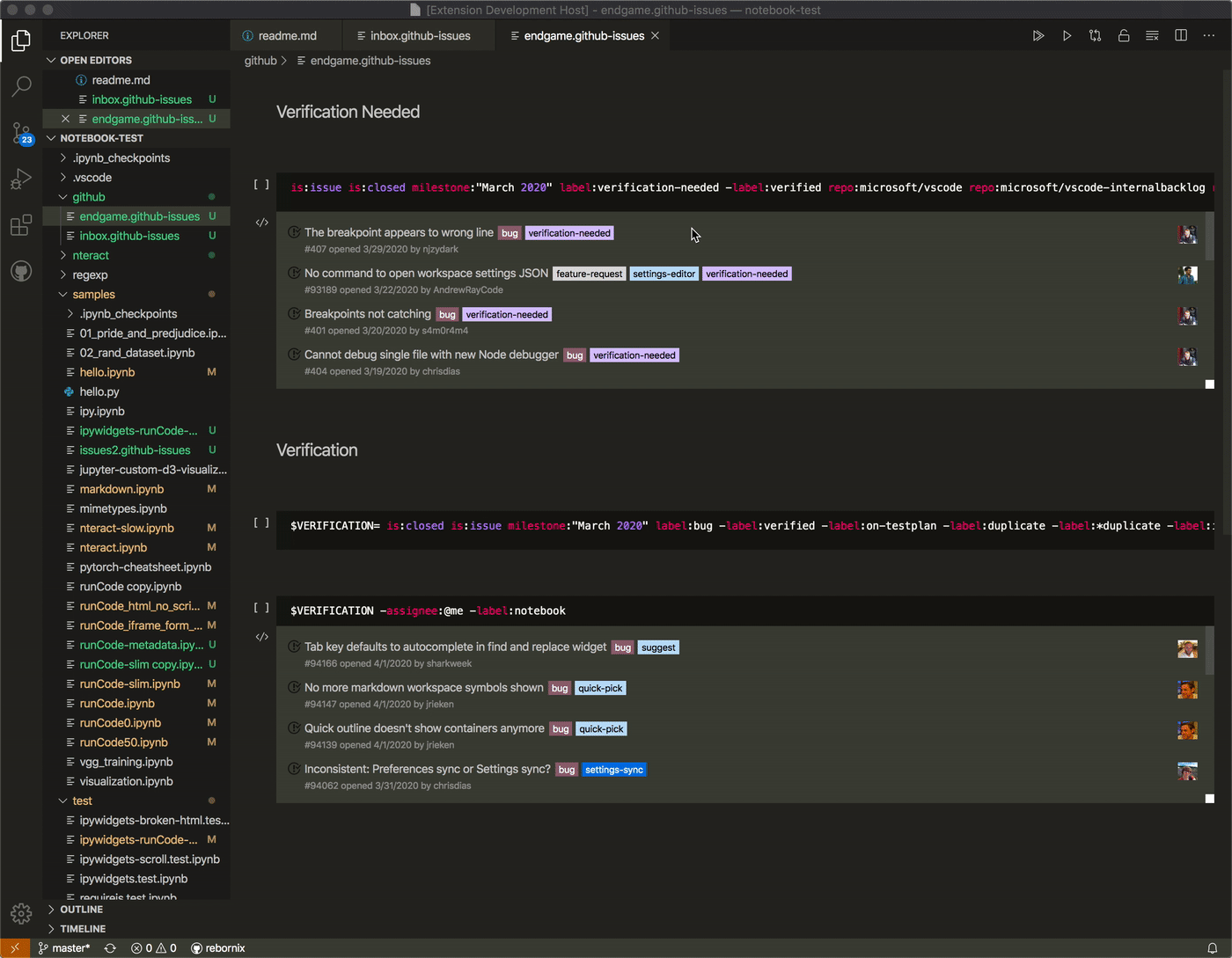Open 'Cannot debug single file with new Node debugger'
The width and height of the screenshot is (1232, 958).
431,355
